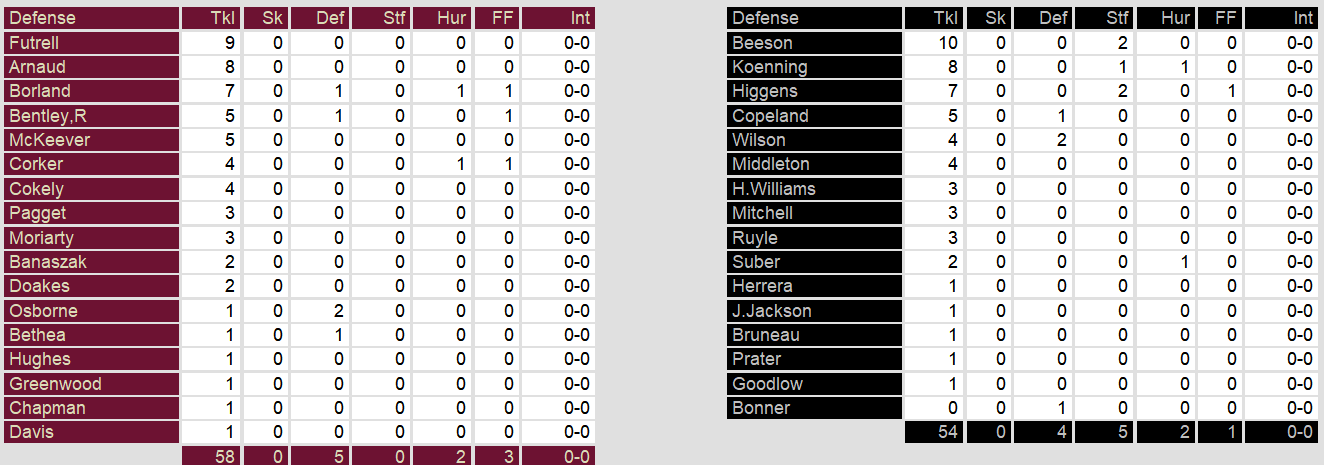Click McKeever in the defense list
Viewport: 1324px width, 465px height.
tap(49, 140)
